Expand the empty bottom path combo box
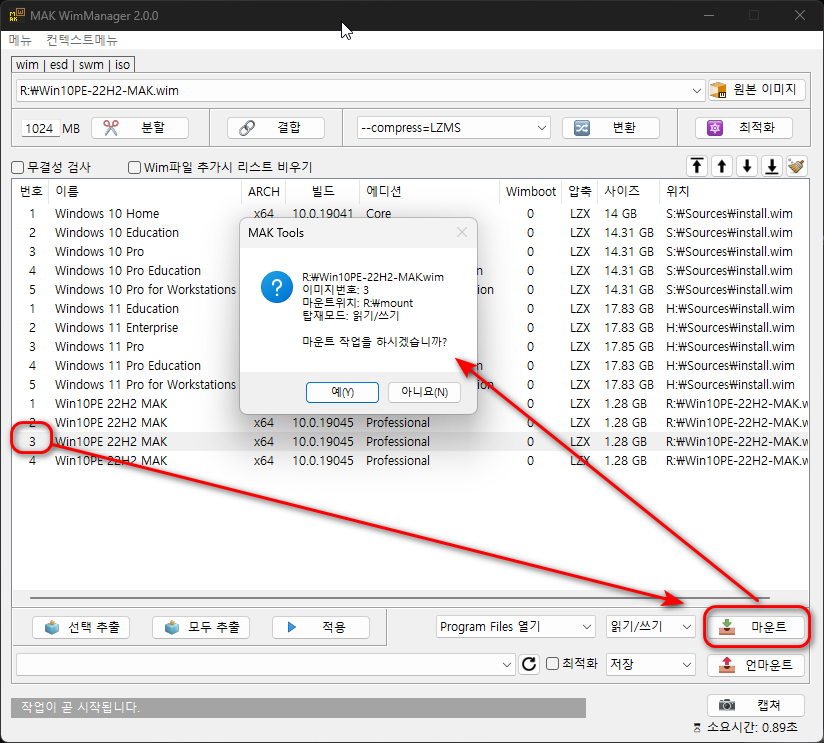 (507, 665)
